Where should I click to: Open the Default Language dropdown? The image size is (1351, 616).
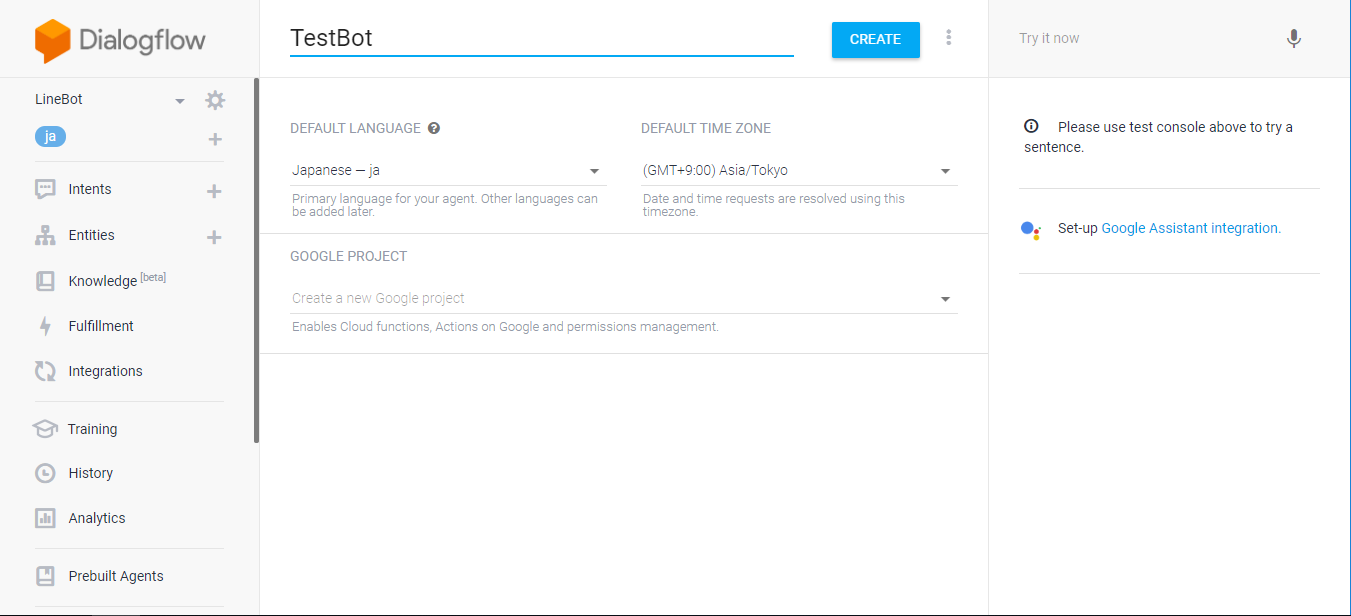[x=594, y=170]
